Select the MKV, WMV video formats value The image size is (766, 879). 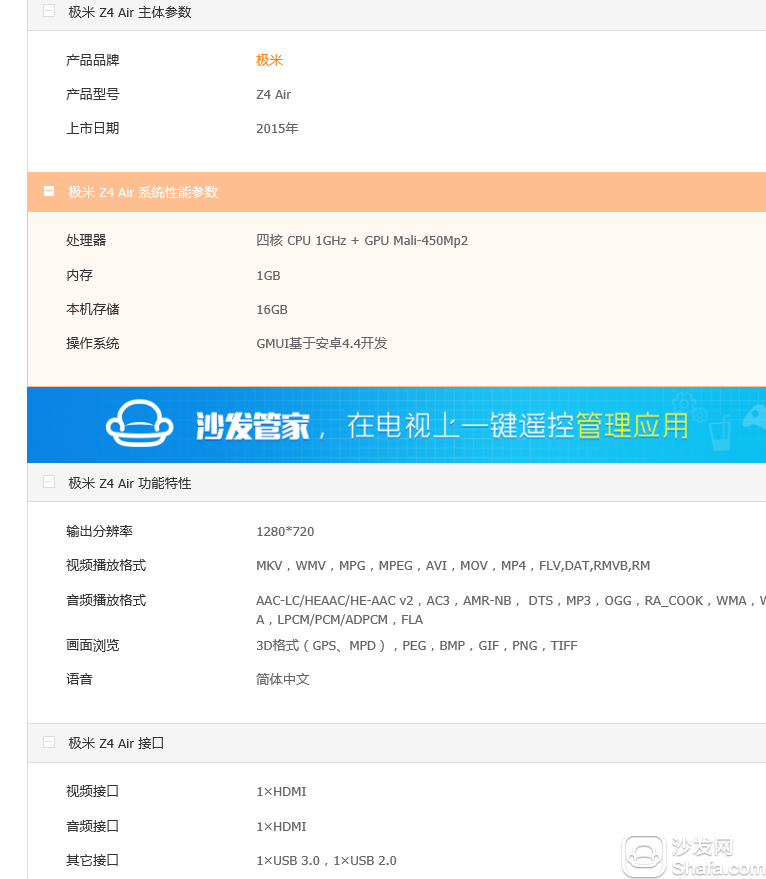[x=453, y=566]
